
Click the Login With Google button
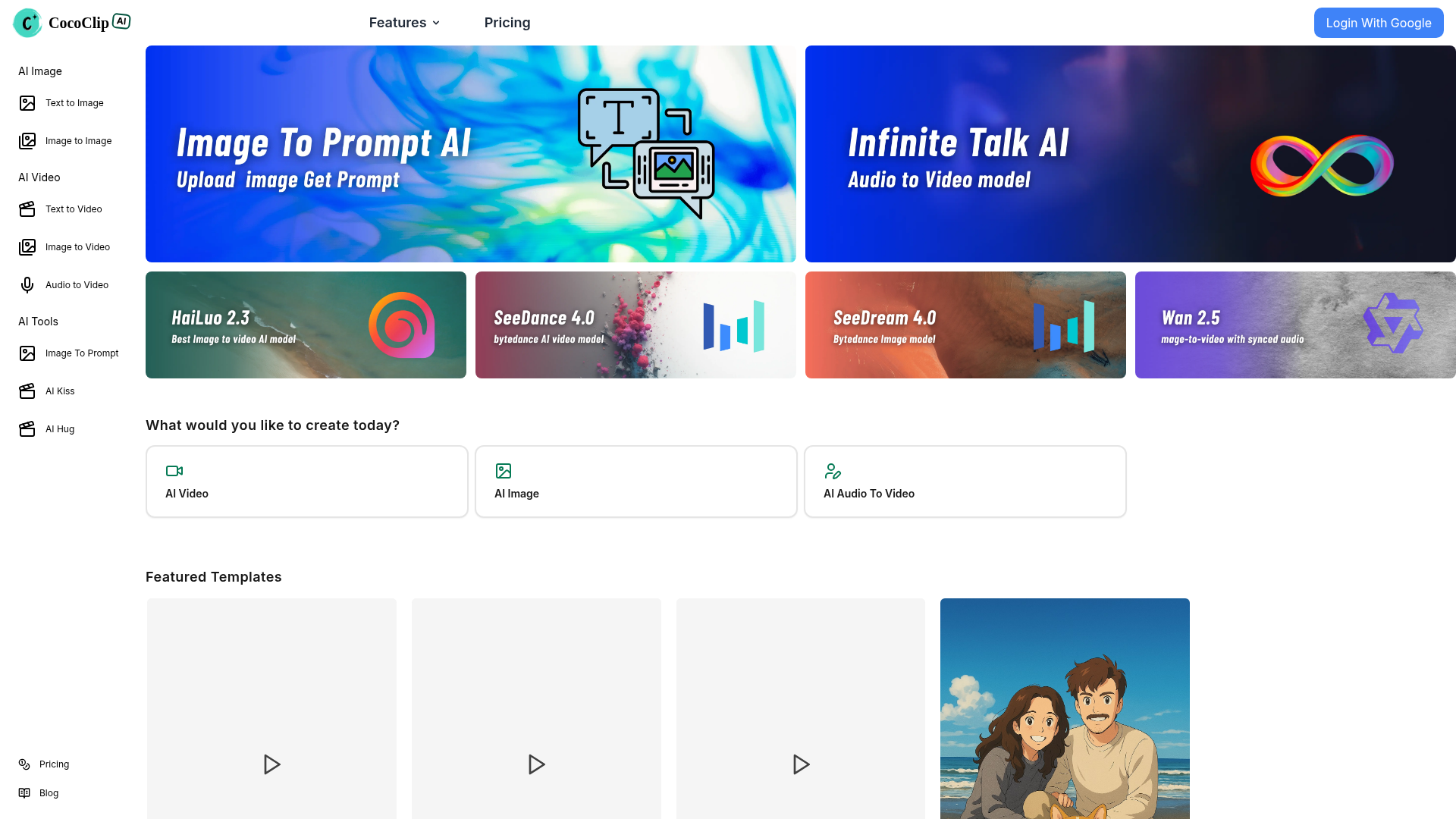tap(1378, 23)
